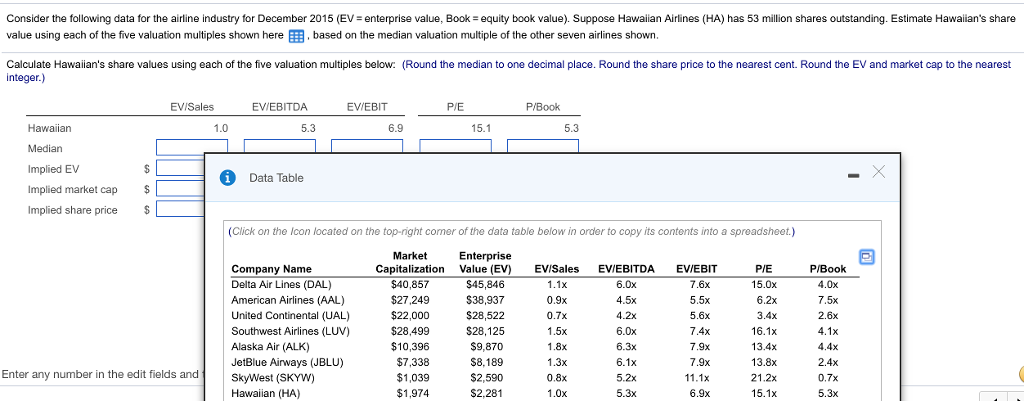1024x401 pixels.
Task: Click the Implied share price input field
Action: click(180, 209)
